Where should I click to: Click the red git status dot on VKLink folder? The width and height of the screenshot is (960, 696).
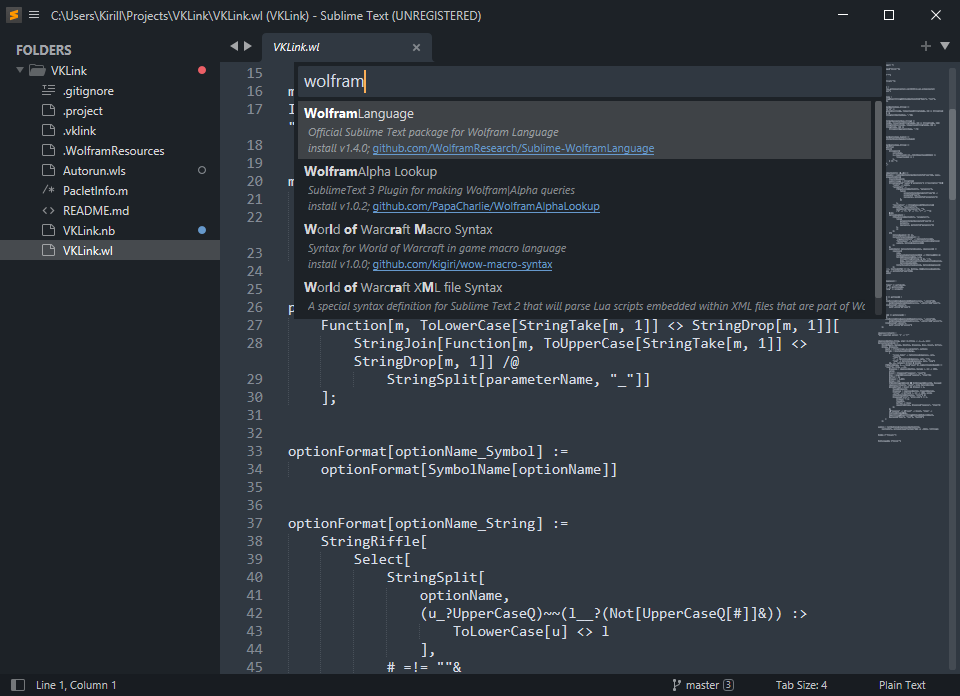[202, 70]
